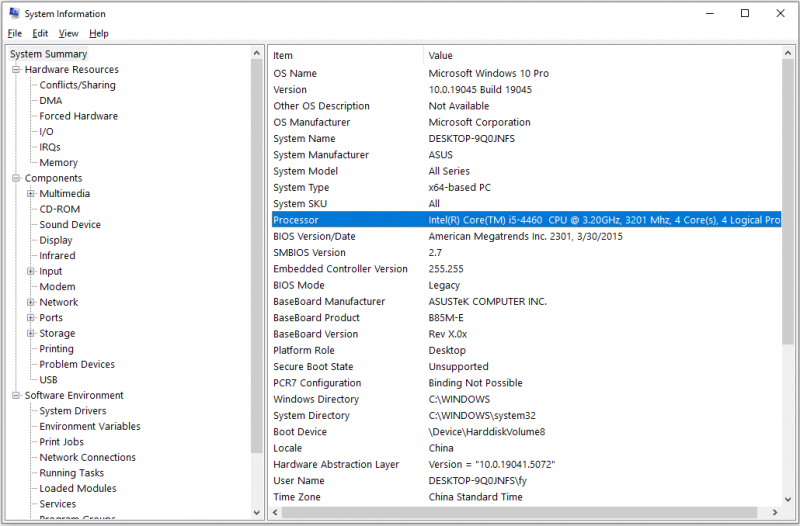The height and width of the screenshot is (526, 800).
Task: Close the System Information window
Action: pyautogui.click(x=781, y=13)
